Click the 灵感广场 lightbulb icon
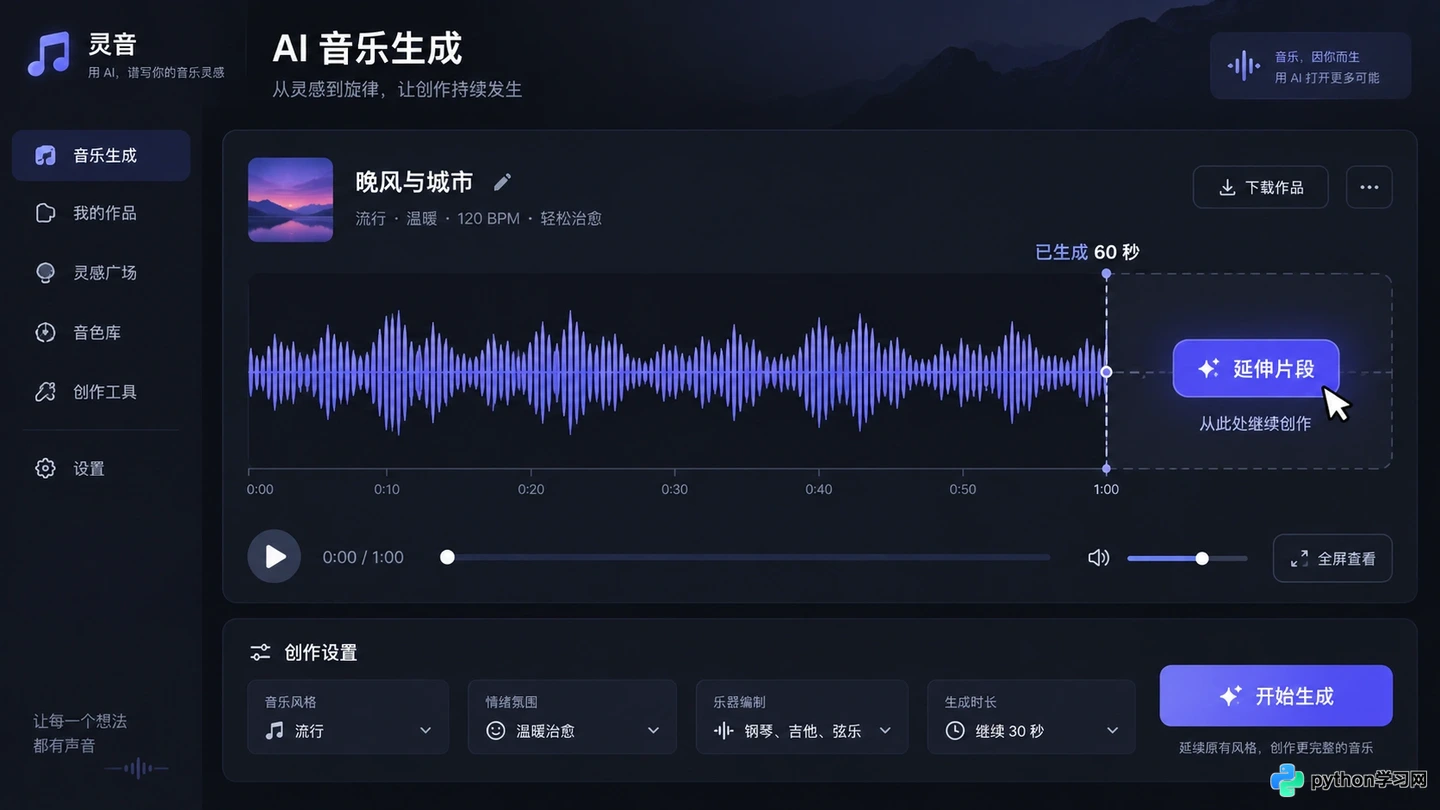Image resolution: width=1440 pixels, height=810 pixels. click(45, 273)
